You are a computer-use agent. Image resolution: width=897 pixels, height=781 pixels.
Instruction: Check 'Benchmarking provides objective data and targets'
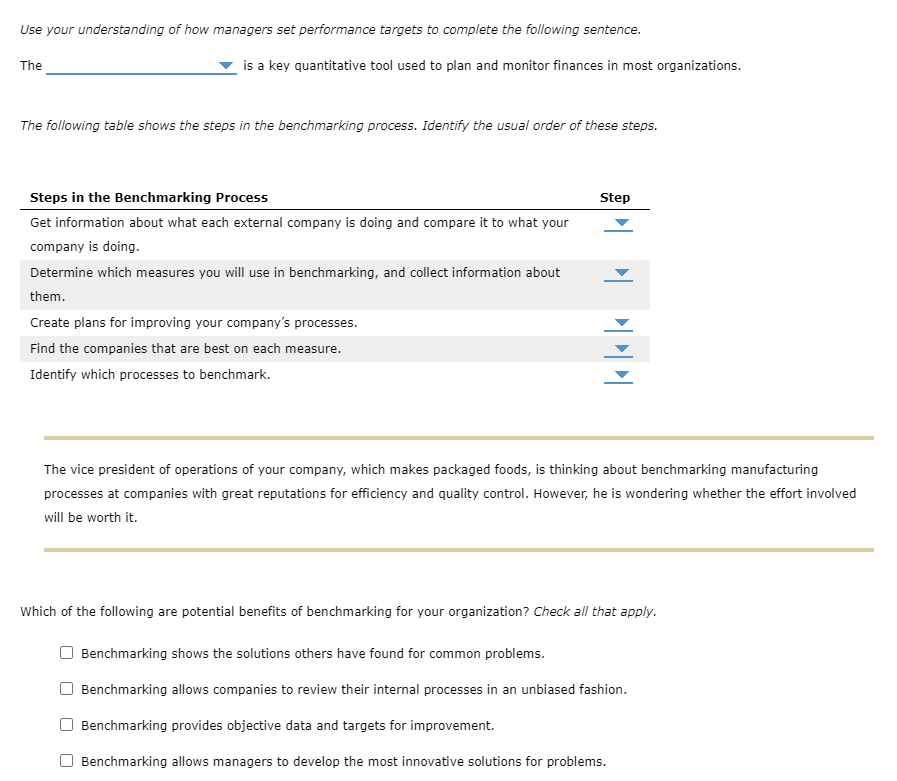pos(66,724)
